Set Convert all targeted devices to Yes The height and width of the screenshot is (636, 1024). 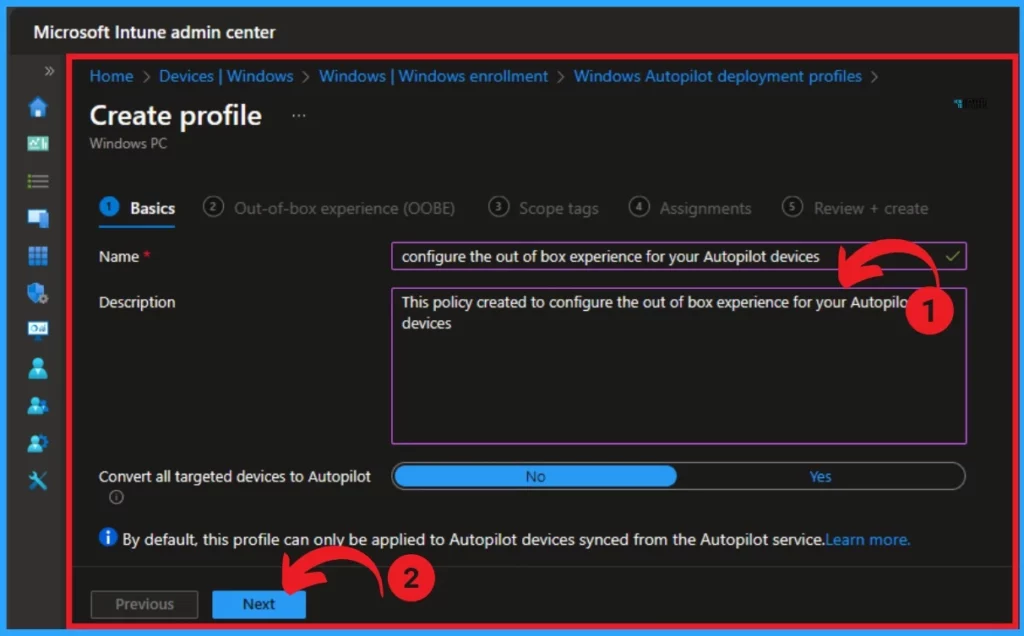tap(820, 476)
